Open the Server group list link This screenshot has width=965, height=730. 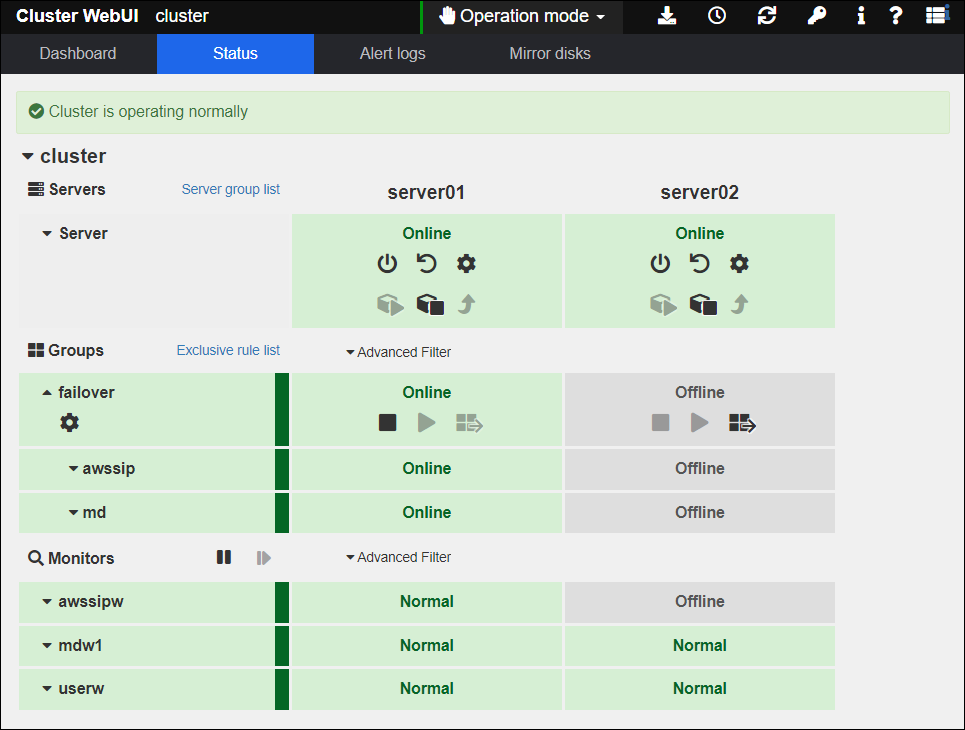point(231,189)
